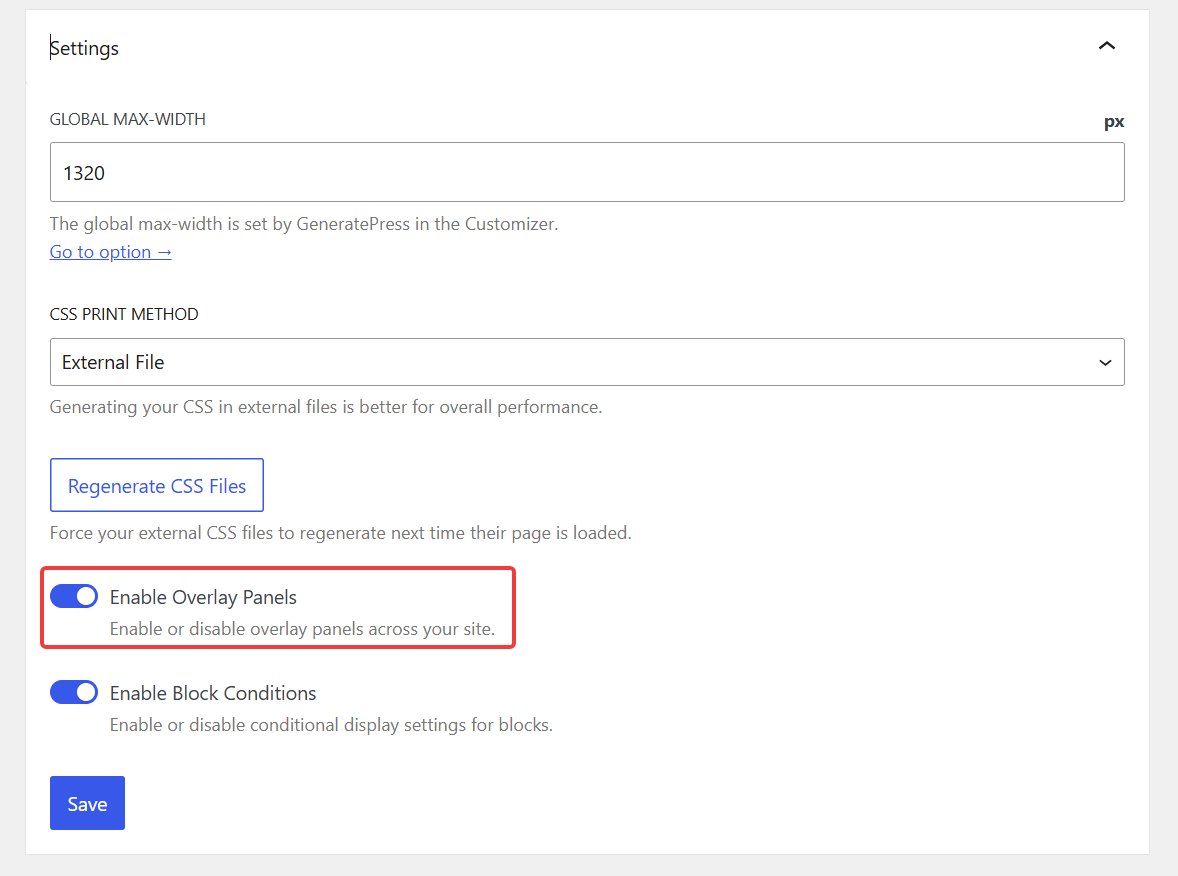The height and width of the screenshot is (876, 1178).
Task: Click the Settings panel heading
Action: (x=84, y=48)
